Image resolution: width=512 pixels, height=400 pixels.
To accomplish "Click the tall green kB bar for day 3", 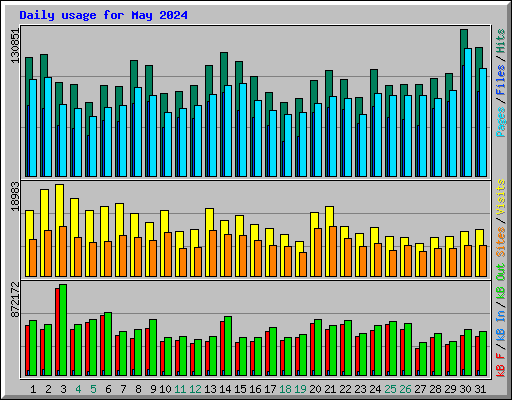I will point(63,330).
